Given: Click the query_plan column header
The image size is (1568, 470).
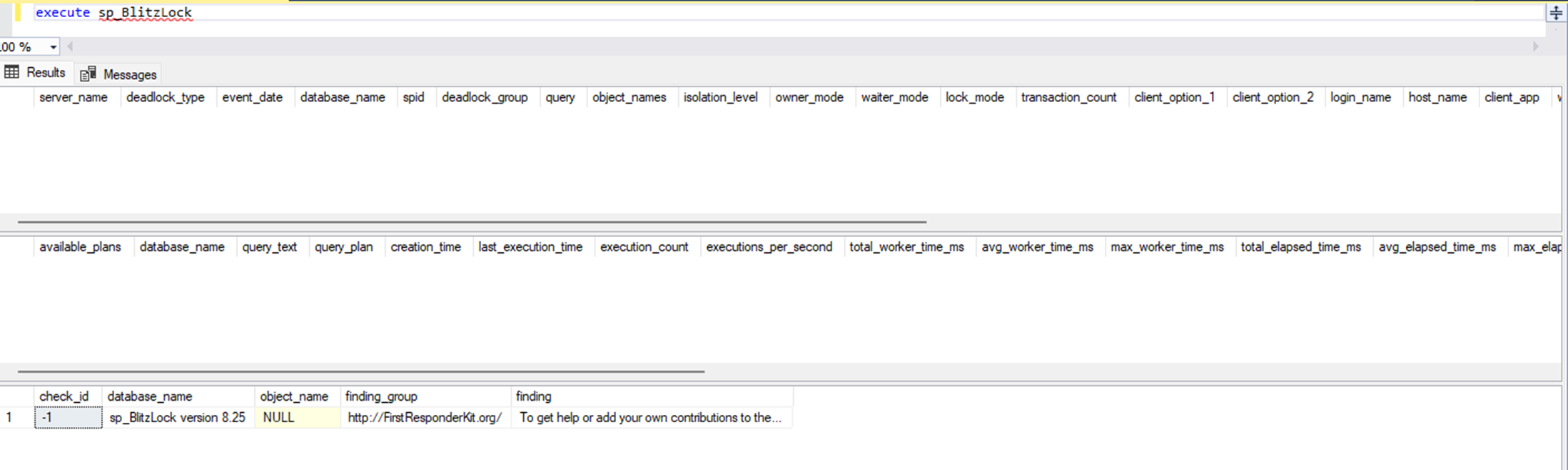Looking at the screenshot, I should (344, 247).
